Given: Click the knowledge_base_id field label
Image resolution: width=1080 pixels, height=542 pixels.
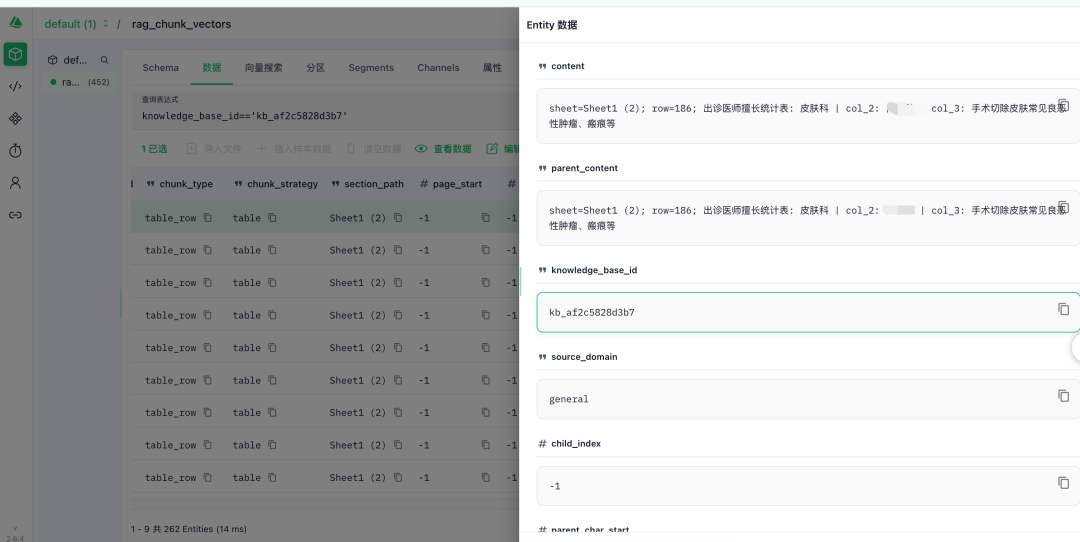Looking at the screenshot, I should 594,270.
